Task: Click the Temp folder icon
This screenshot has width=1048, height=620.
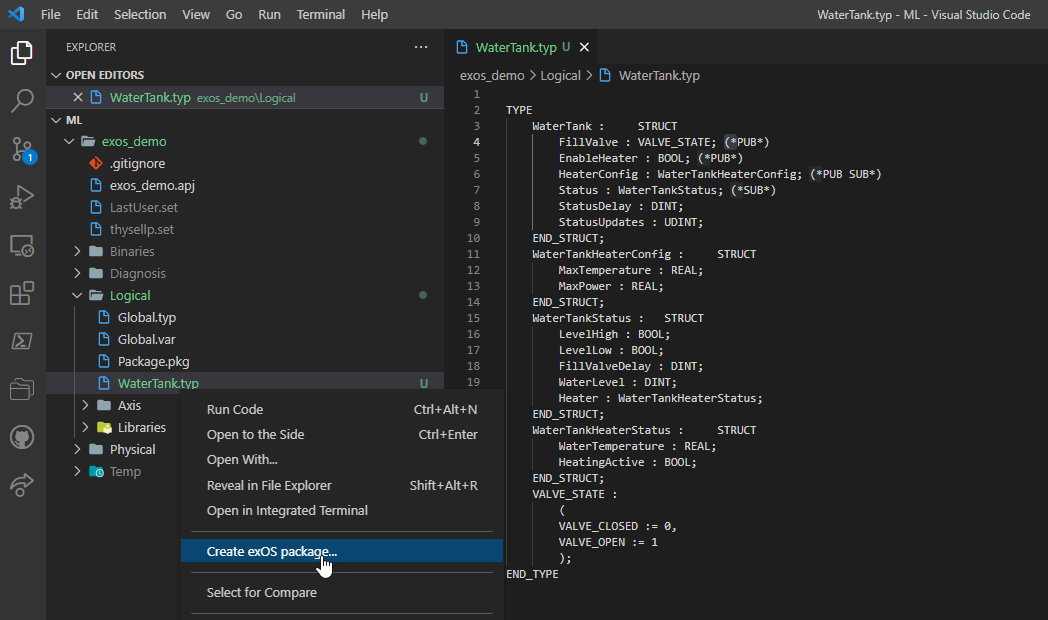Action: pos(96,472)
